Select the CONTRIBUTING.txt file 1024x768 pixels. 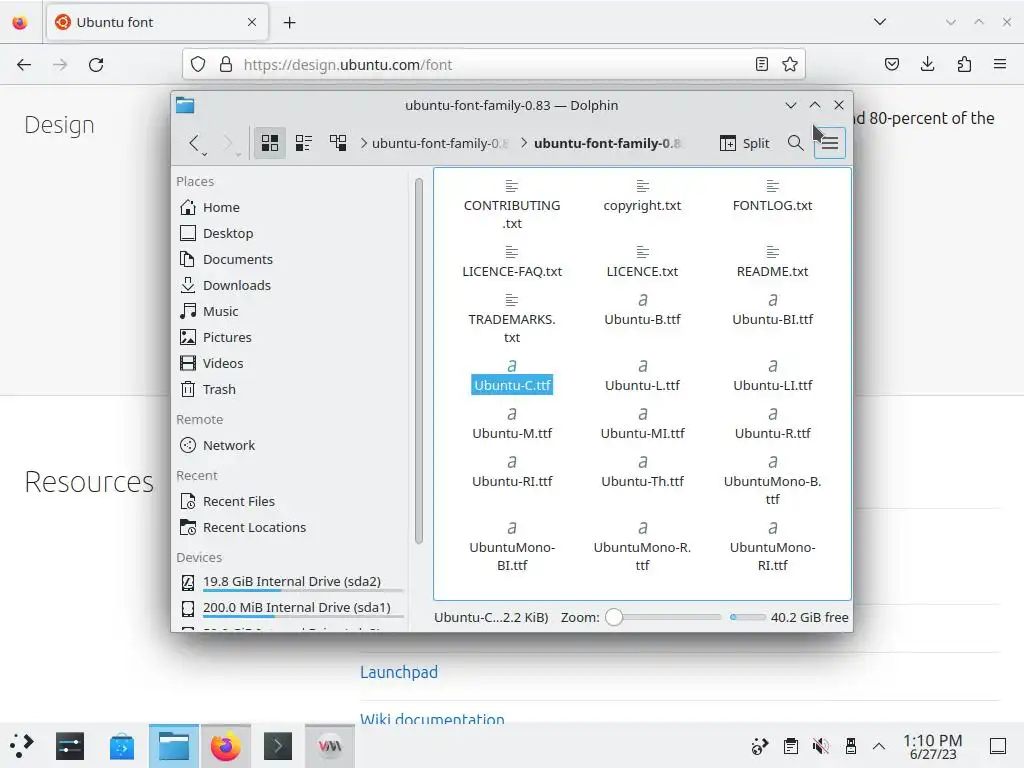pyautogui.click(x=512, y=204)
